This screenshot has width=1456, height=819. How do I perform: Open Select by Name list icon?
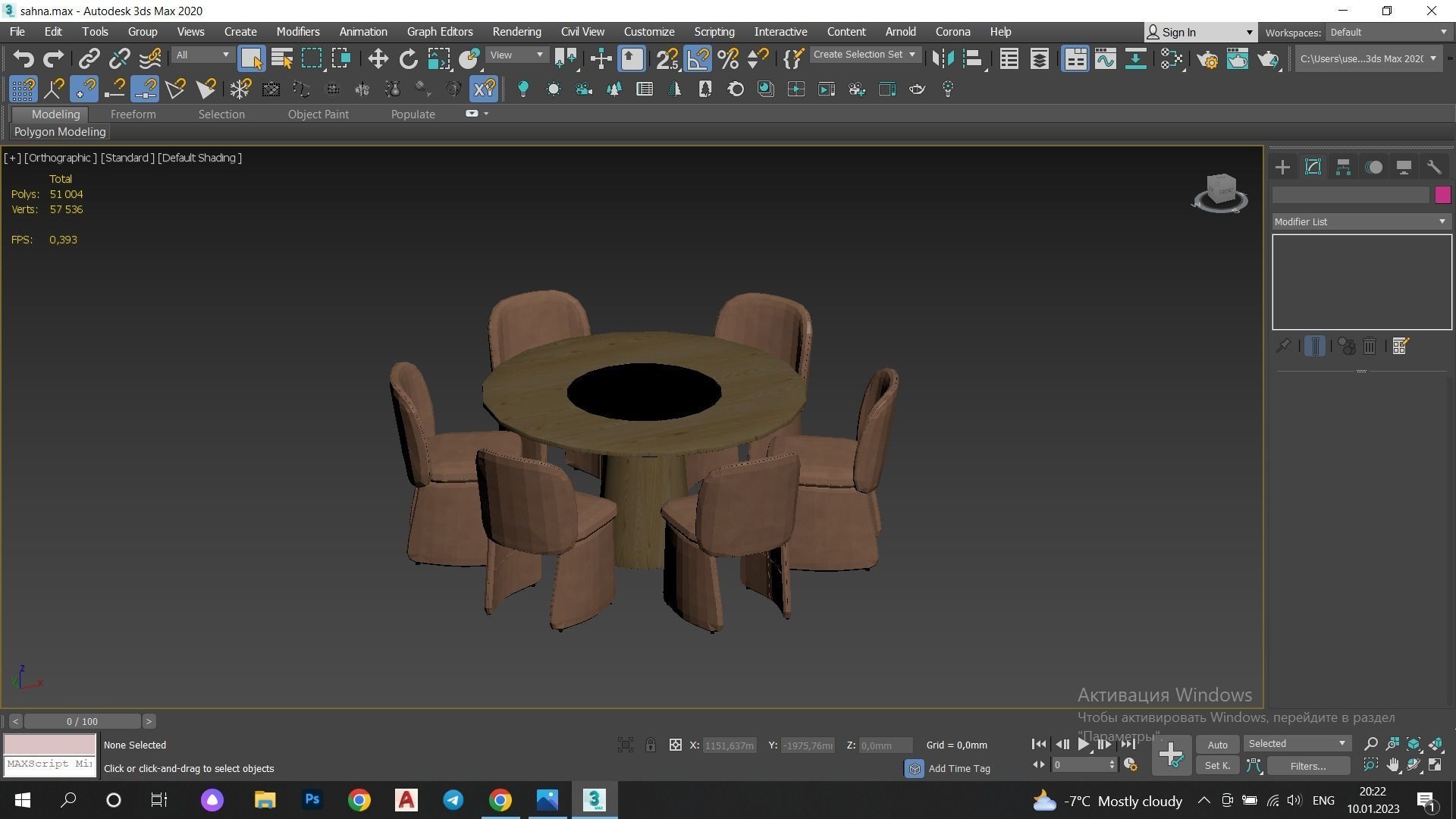click(282, 58)
